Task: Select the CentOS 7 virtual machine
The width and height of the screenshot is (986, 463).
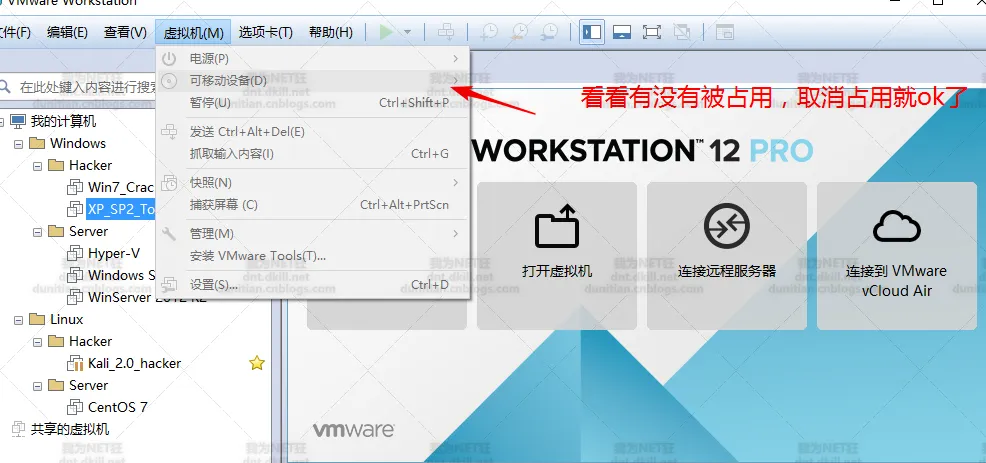Action: [118, 408]
